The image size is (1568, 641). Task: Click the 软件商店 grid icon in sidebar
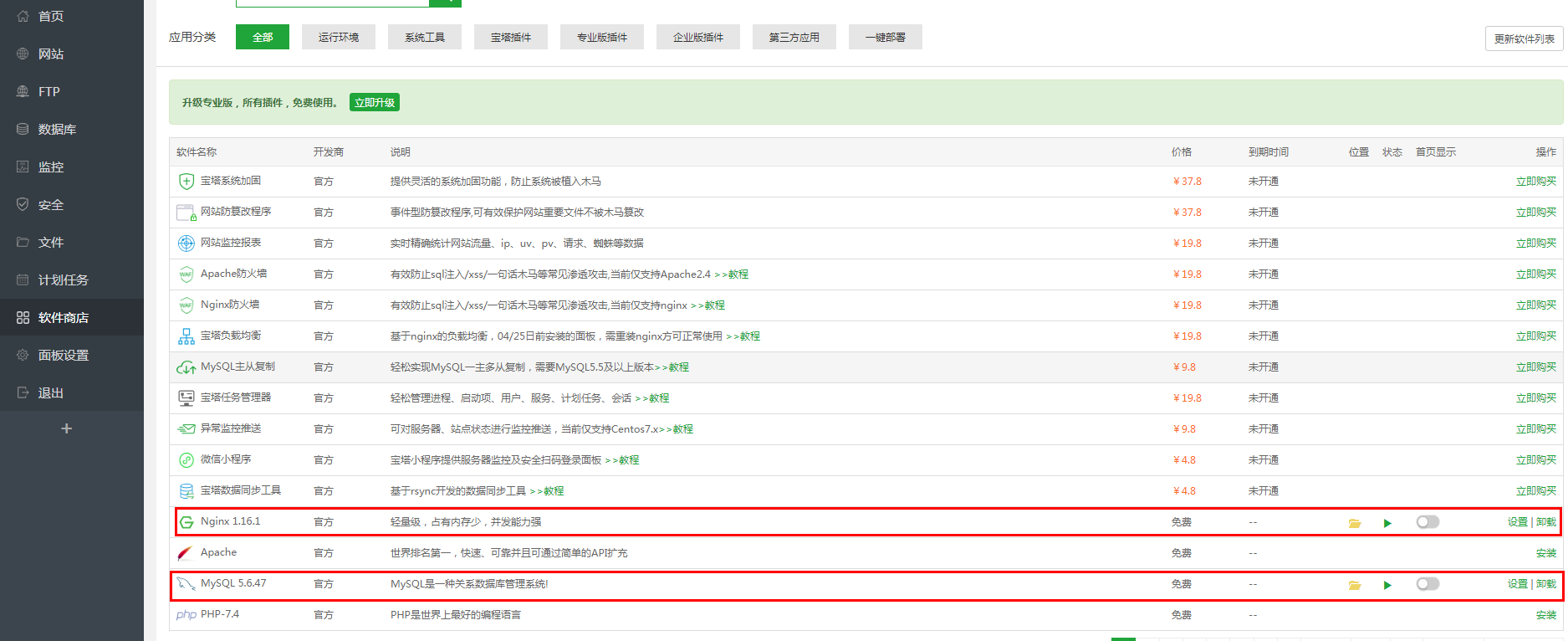(23, 317)
